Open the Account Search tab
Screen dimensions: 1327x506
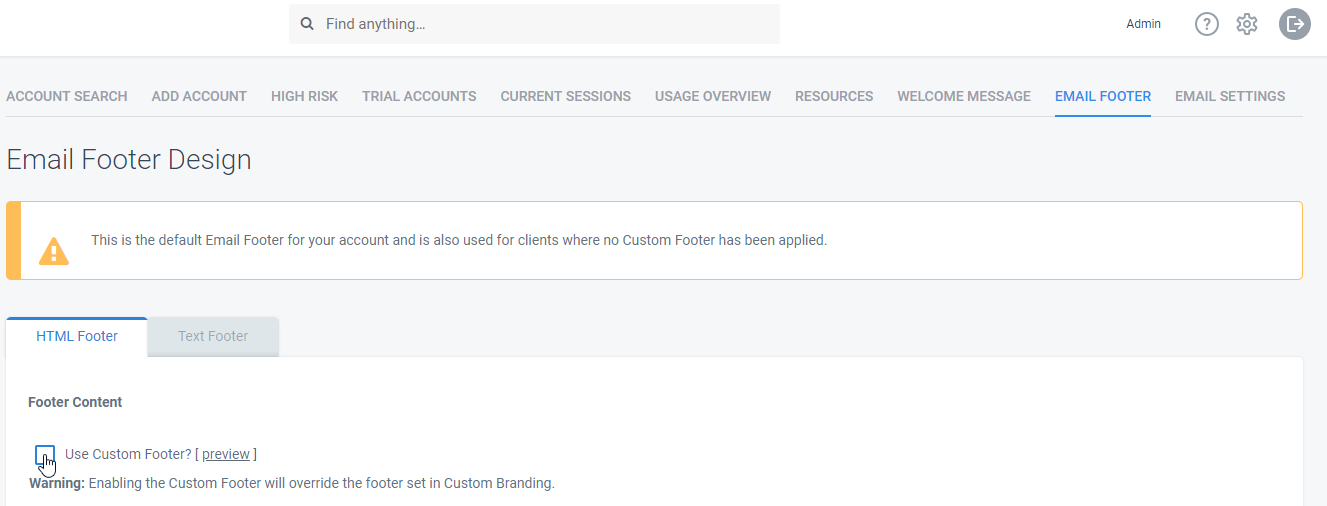pos(67,97)
